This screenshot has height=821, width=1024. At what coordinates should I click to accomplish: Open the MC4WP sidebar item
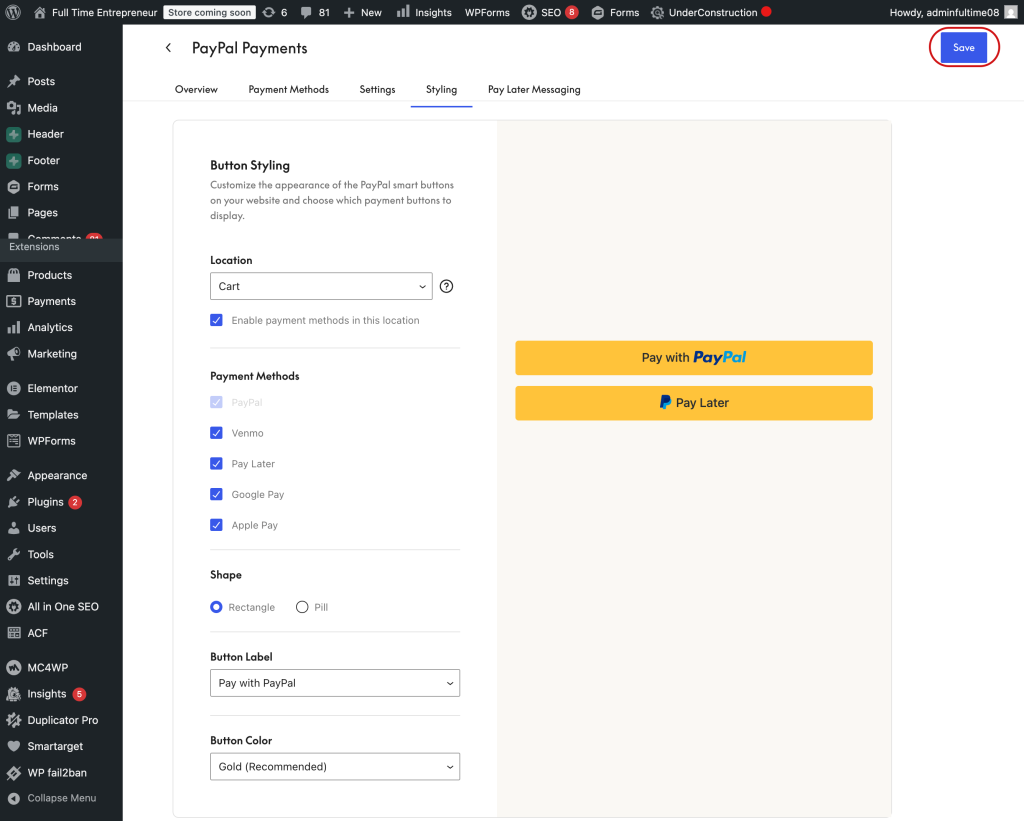pos(48,668)
